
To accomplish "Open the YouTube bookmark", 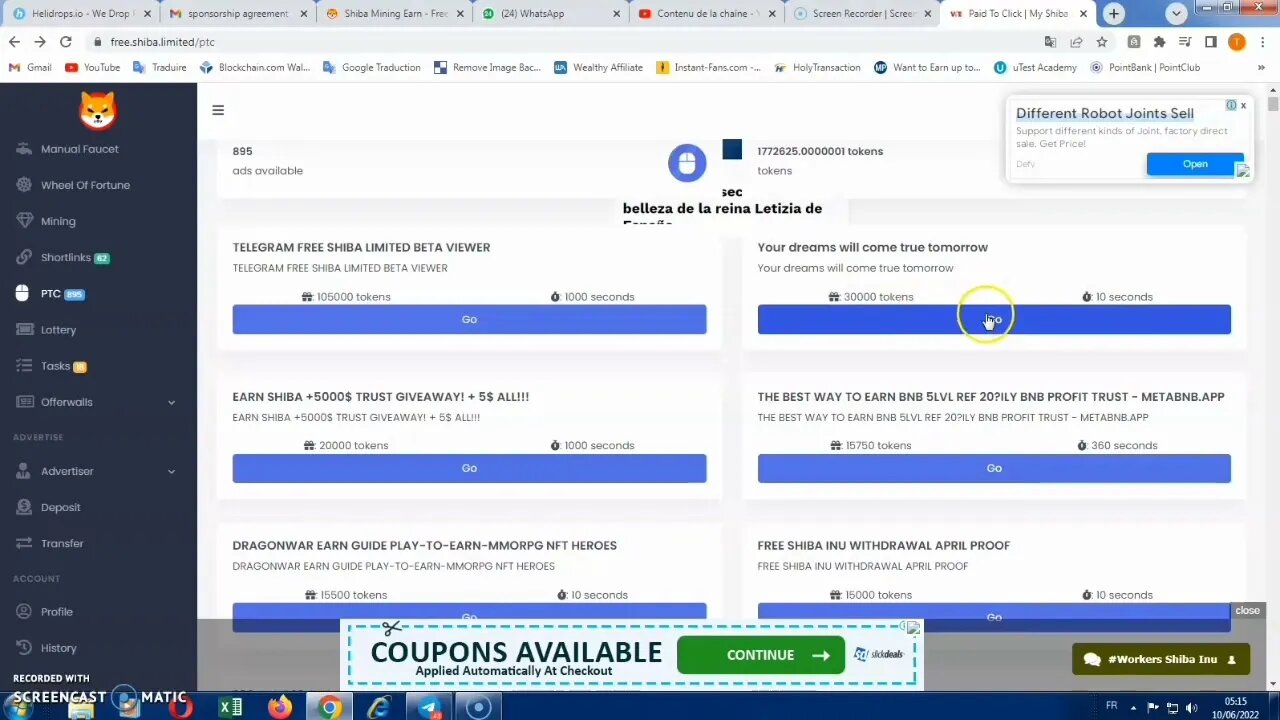I will 93,67.
